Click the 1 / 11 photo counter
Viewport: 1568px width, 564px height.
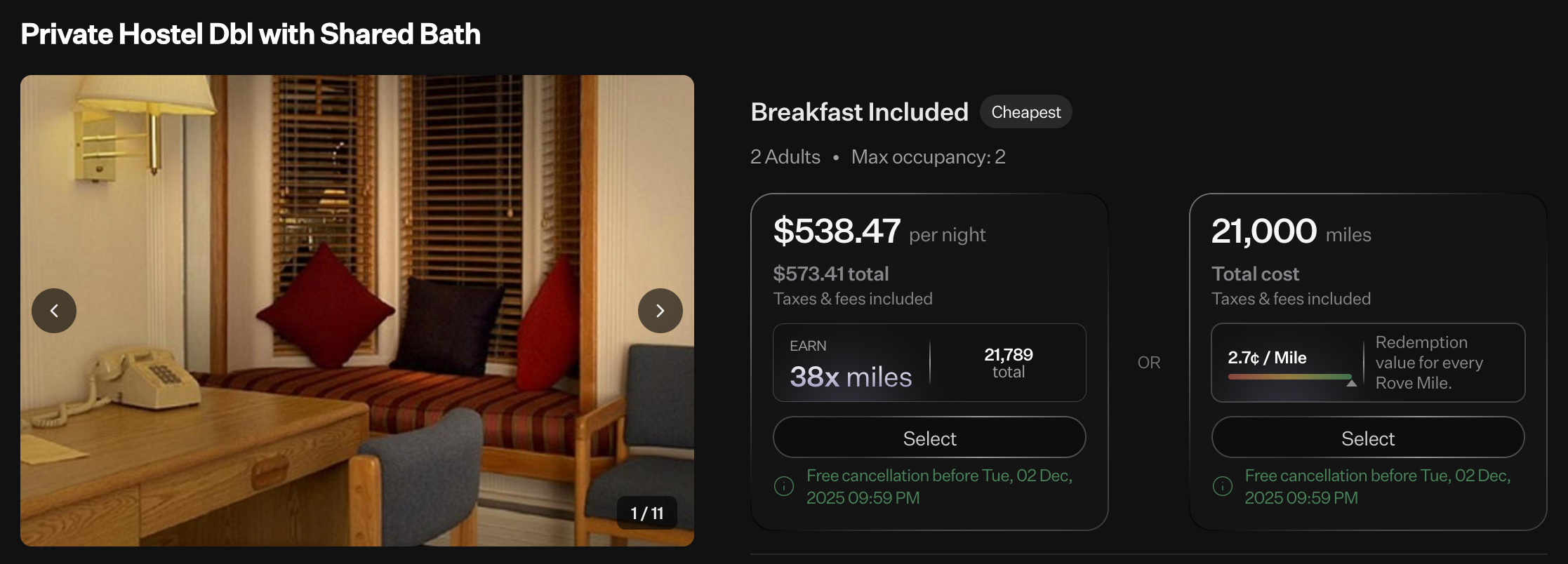[x=646, y=513]
